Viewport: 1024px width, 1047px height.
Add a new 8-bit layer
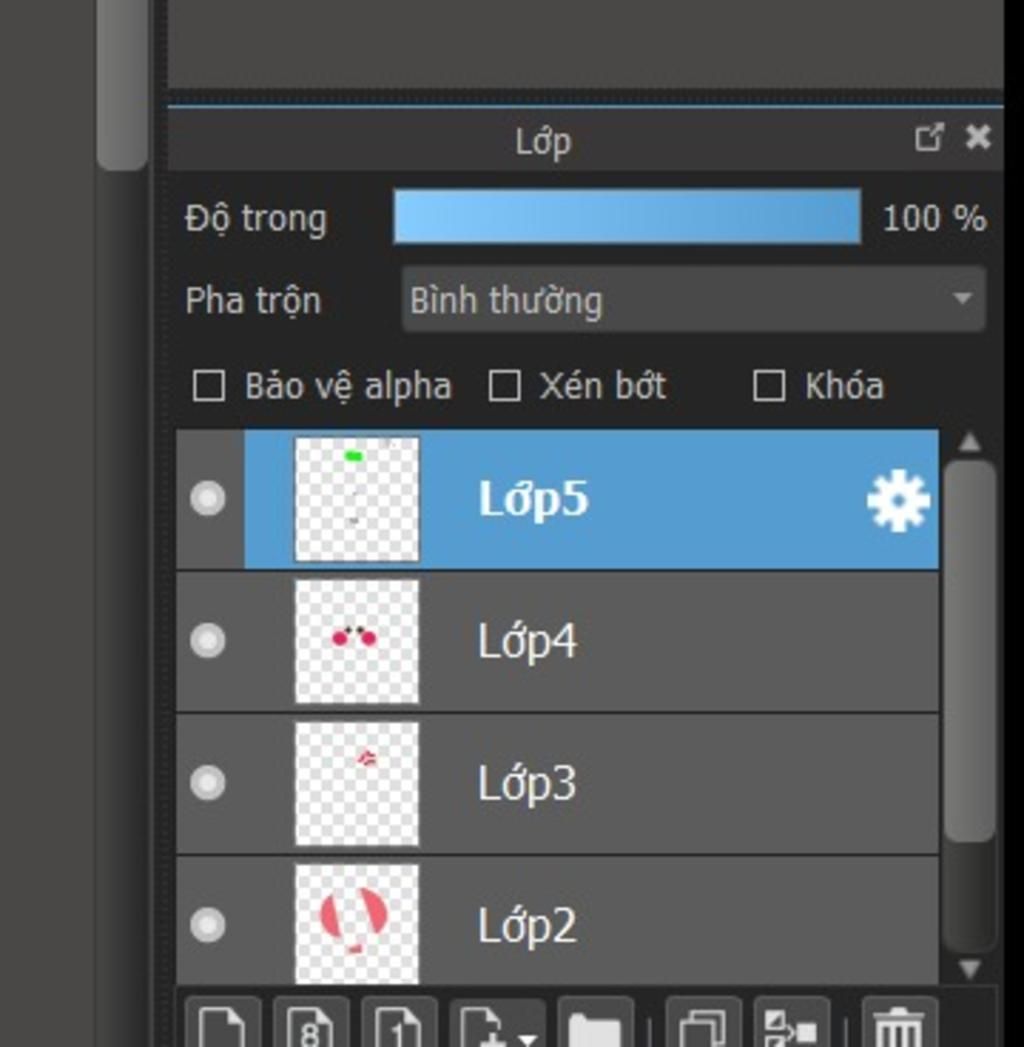click(311, 1023)
